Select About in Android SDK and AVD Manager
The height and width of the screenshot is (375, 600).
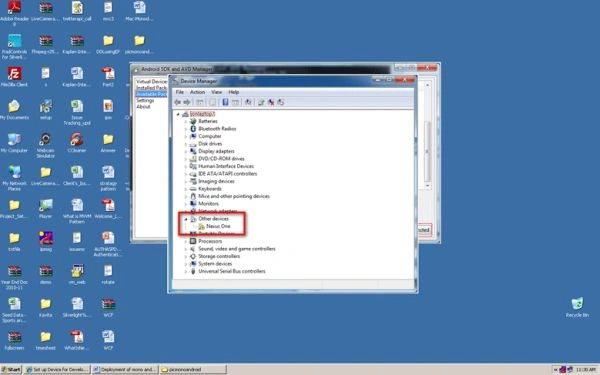[x=143, y=106]
